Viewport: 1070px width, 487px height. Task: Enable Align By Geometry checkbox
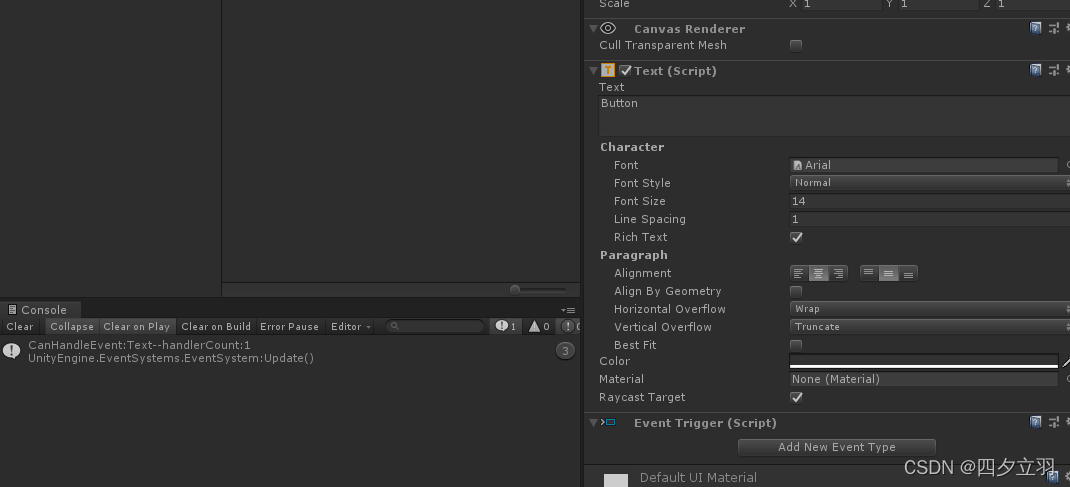click(x=796, y=291)
